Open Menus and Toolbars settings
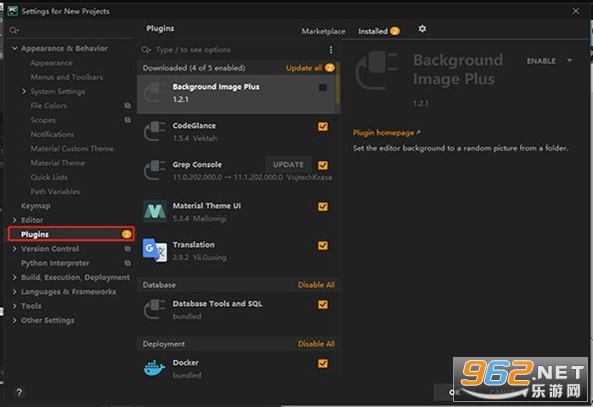The width and height of the screenshot is (593, 407). (67, 77)
